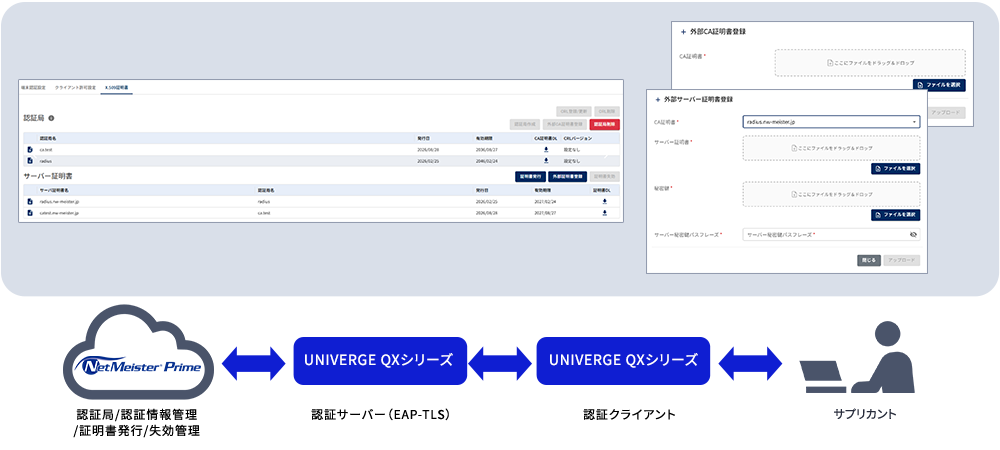Click the red 認証局削除 button

coord(605,124)
